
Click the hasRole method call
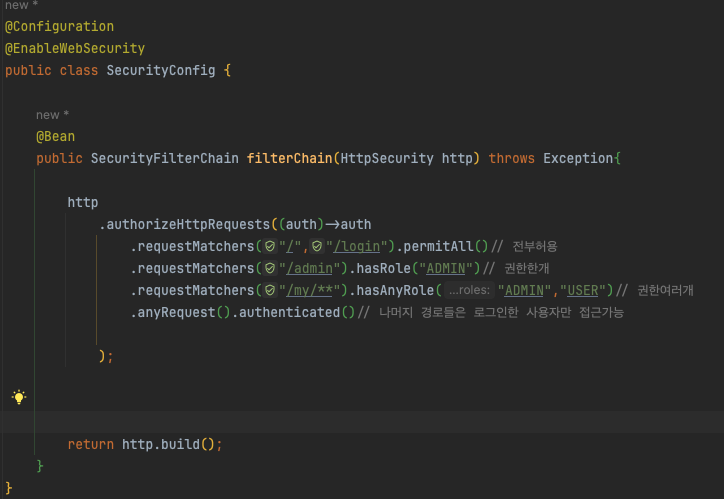(x=383, y=268)
